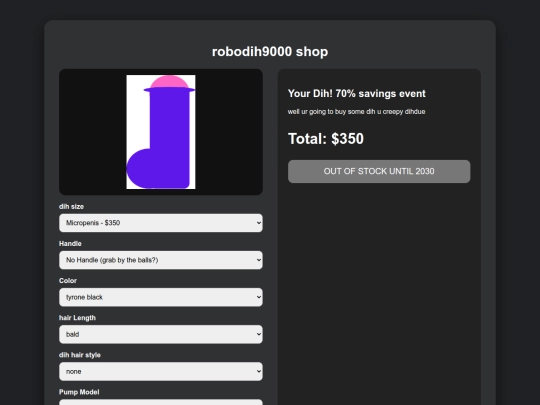Expand the hair Length dropdown showing bald
Image resolution: width=540 pixels, height=405 pixels.
coord(160,334)
